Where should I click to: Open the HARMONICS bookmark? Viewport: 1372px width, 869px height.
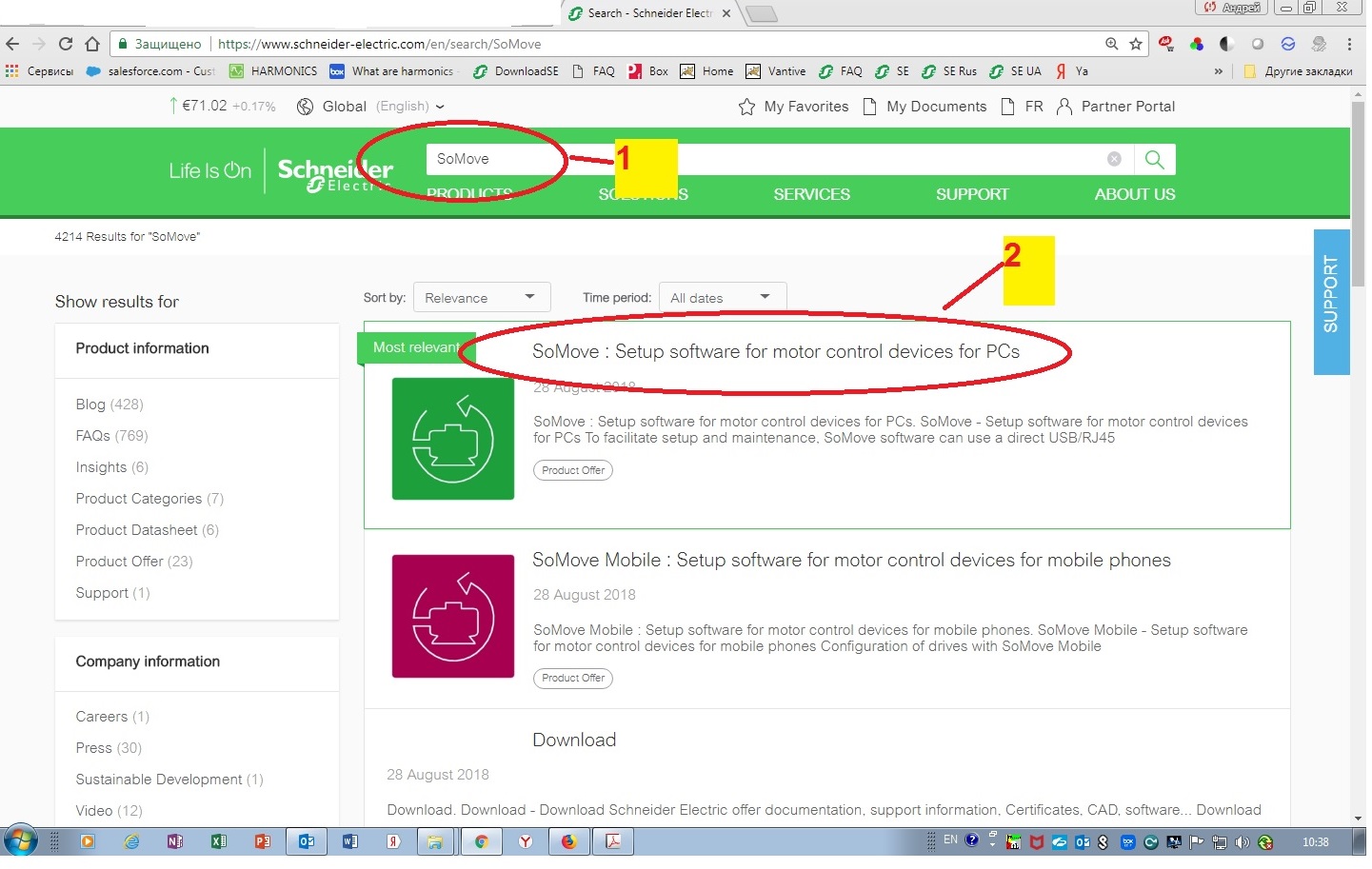(275, 71)
